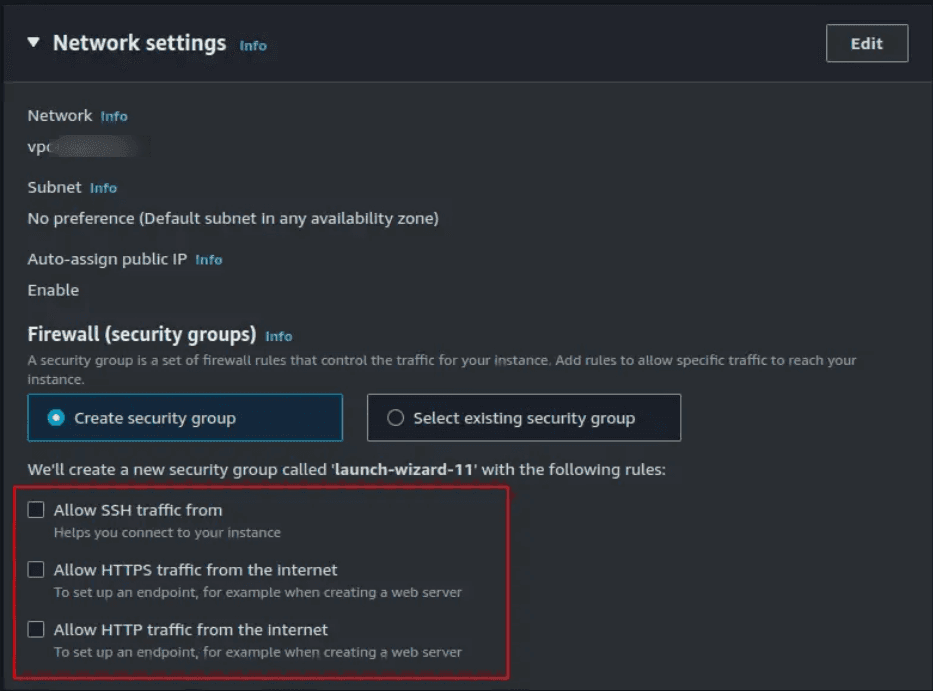Viewport: 933px width, 691px height.
Task: Open the Network settings Info link
Action: tap(252, 45)
